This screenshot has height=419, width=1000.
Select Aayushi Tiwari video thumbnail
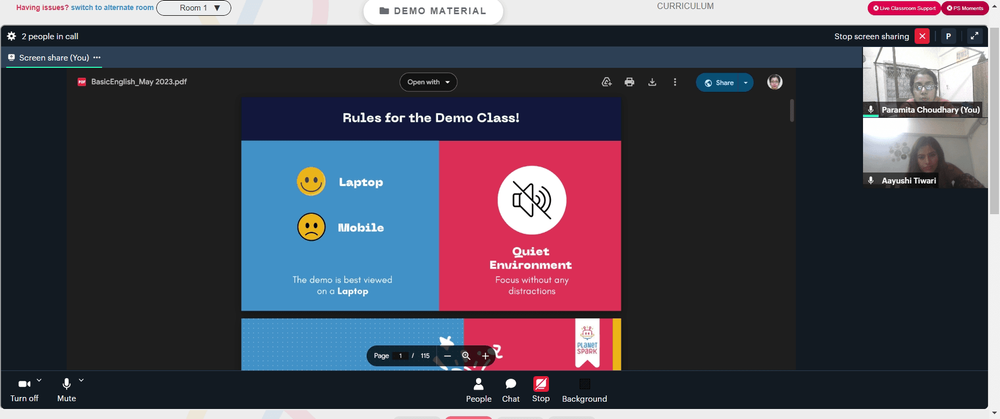(x=925, y=153)
